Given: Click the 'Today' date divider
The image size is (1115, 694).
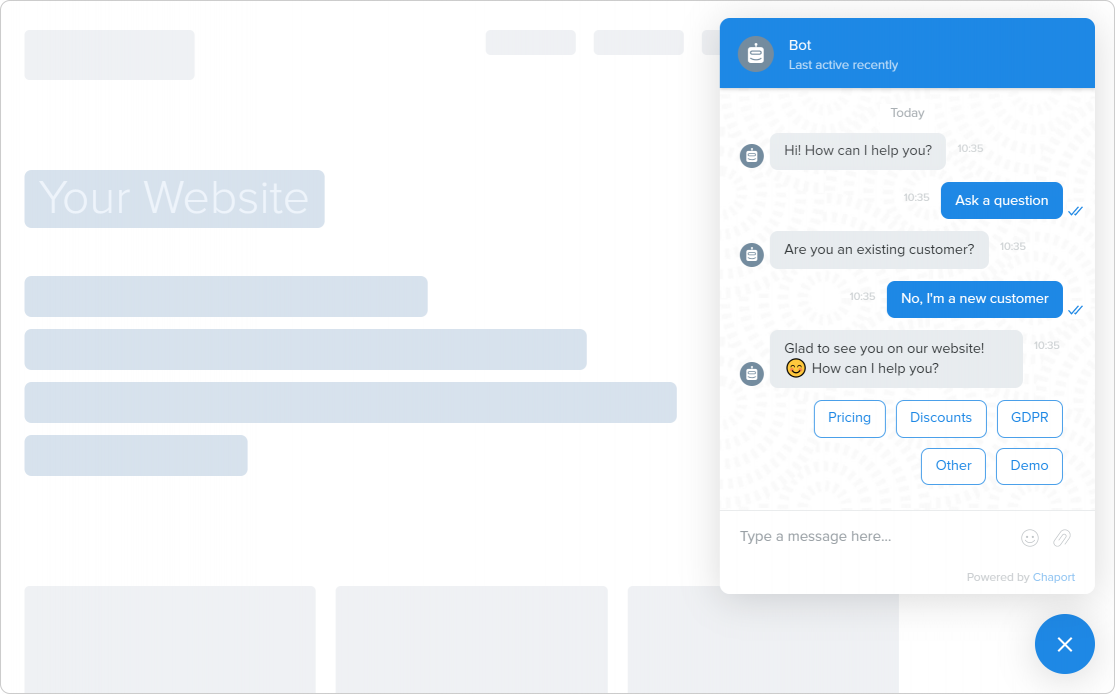Looking at the screenshot, I should pyautogui.click(x=907, y=113).
